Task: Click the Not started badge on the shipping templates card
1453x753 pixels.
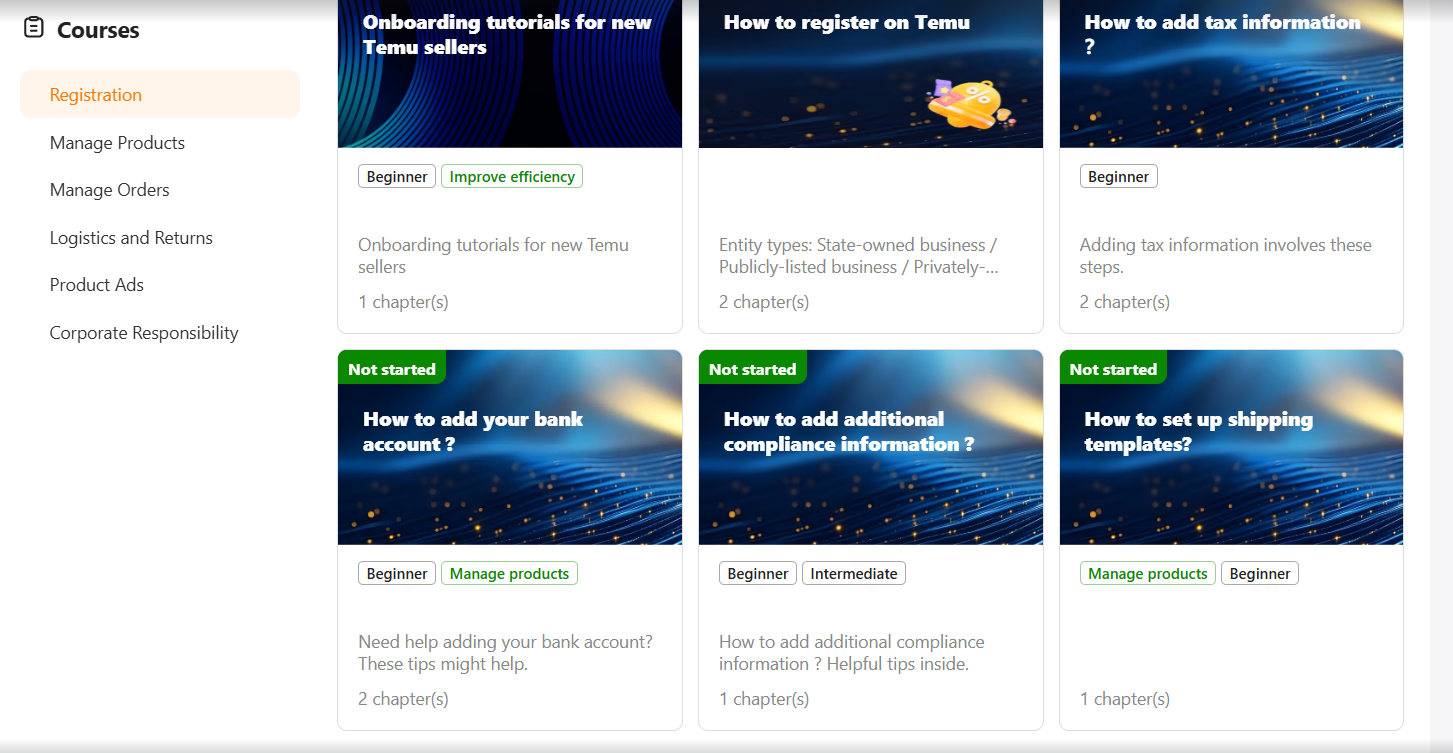Action: (x=1113, y=369)
